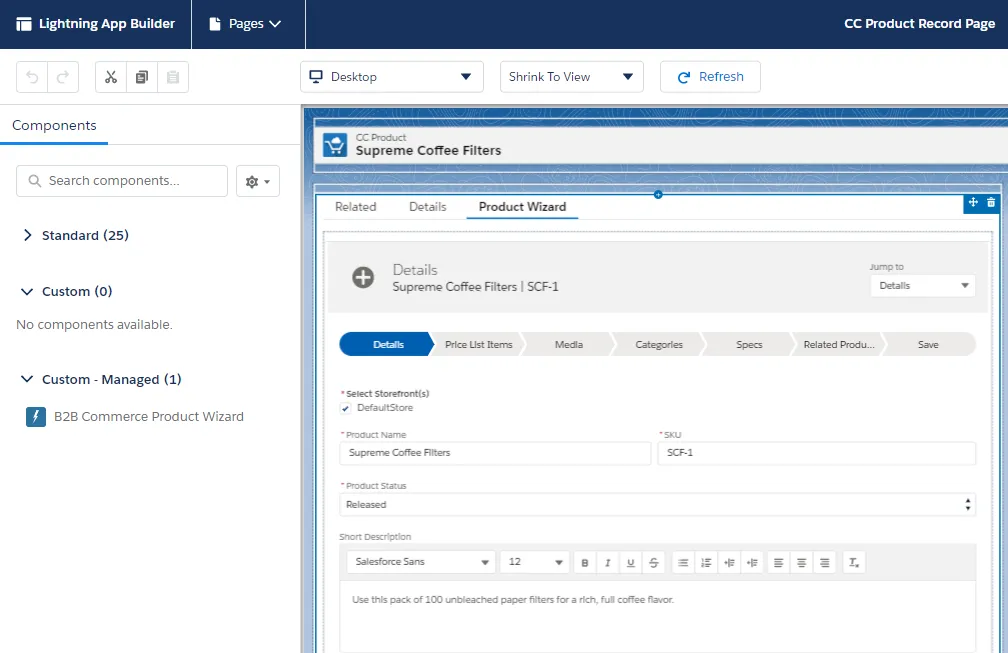Open the Desktop form factor dropdown
1008x653 pixels.
point(392,77)
